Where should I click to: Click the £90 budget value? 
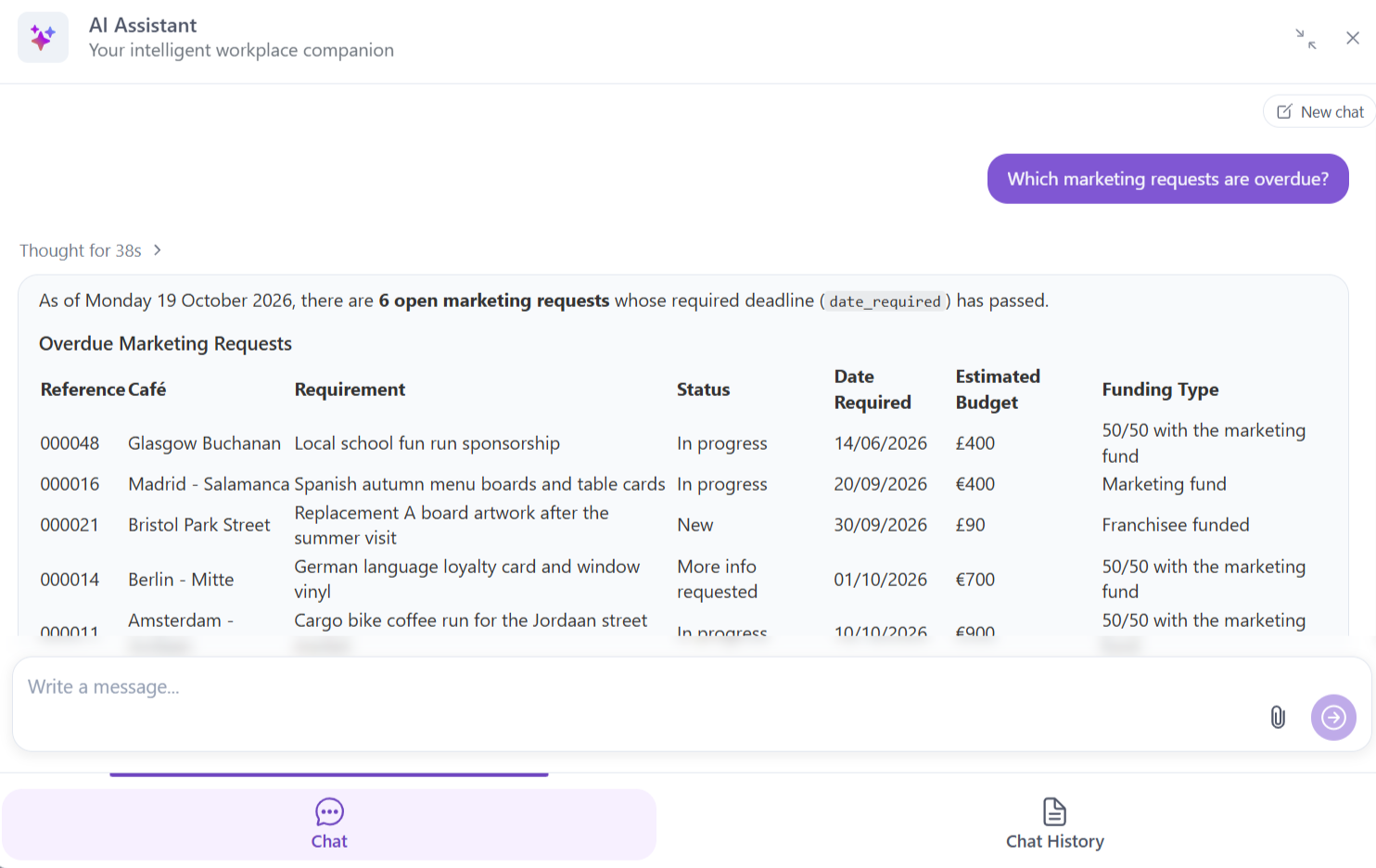pyautogui.click(x=970, y=525)
